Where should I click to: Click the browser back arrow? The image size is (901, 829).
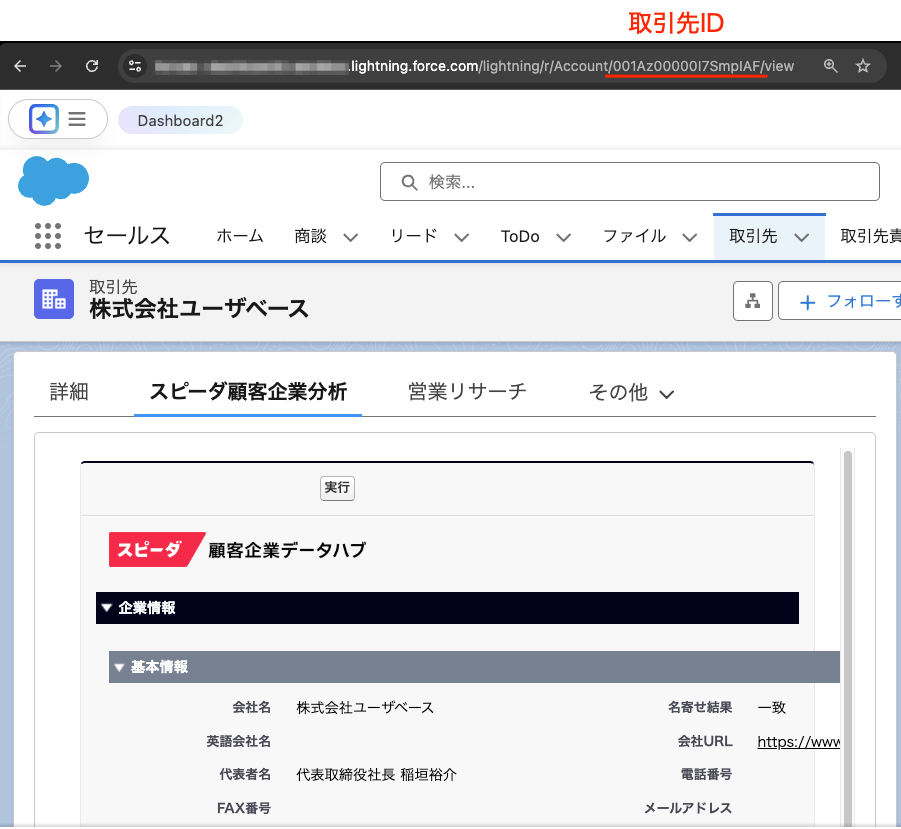coord(20,66)
